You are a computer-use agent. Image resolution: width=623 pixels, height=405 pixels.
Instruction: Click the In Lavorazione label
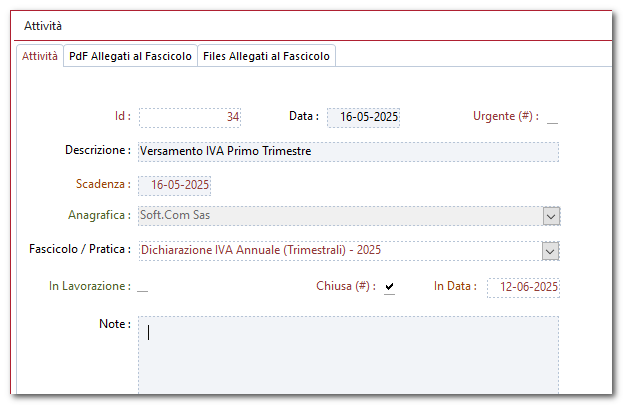point(89,286)
